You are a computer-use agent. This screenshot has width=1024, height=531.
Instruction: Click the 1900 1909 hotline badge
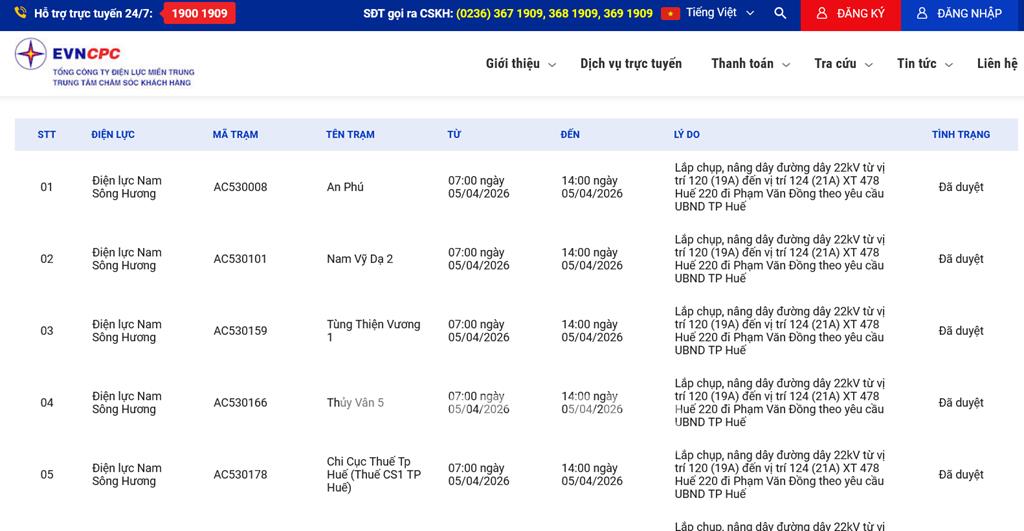(199, 14)
